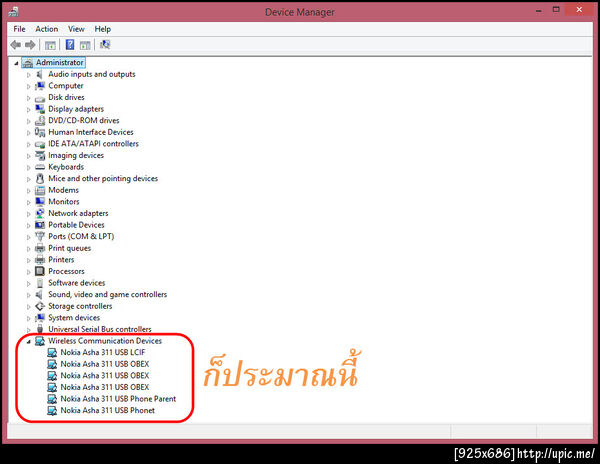Open the File menu

coord(19,29)
